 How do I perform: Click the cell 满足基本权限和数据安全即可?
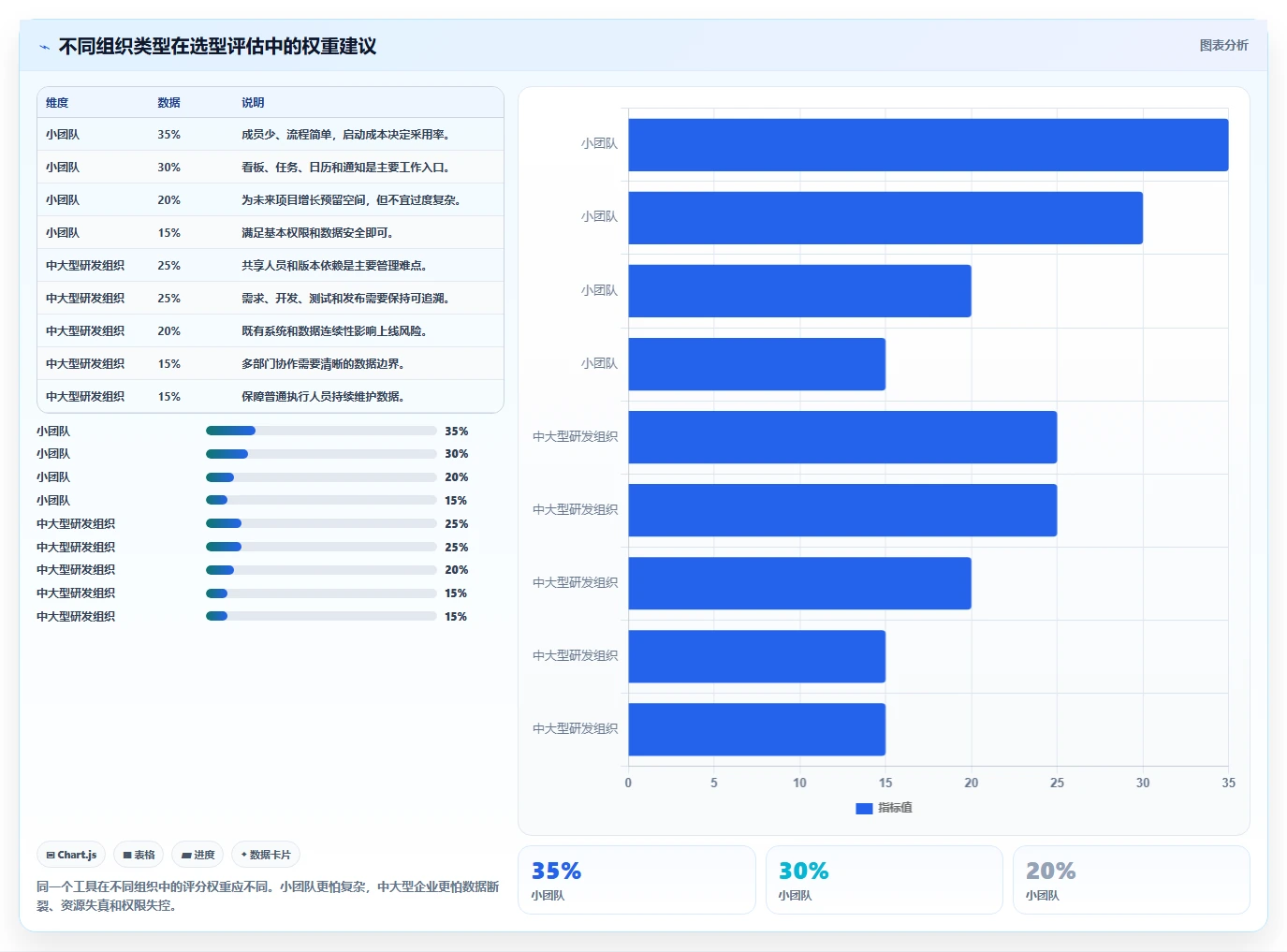click(x=319, y=233)
